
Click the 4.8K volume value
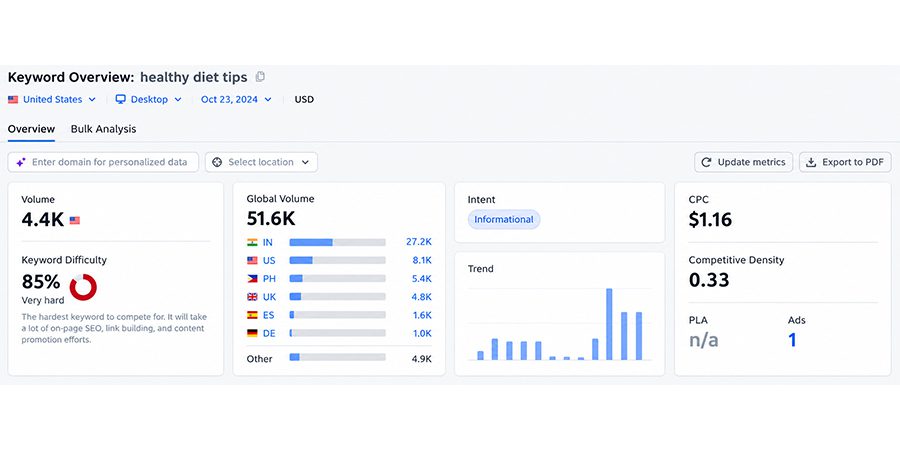pyautogui.click(x=422, y=297)
